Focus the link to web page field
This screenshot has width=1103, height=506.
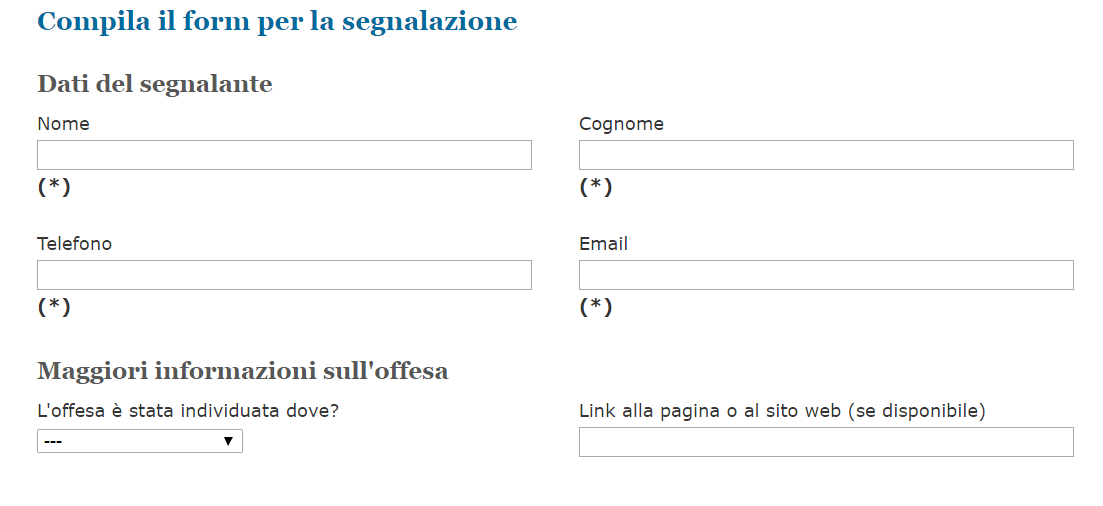coord(826,442)
